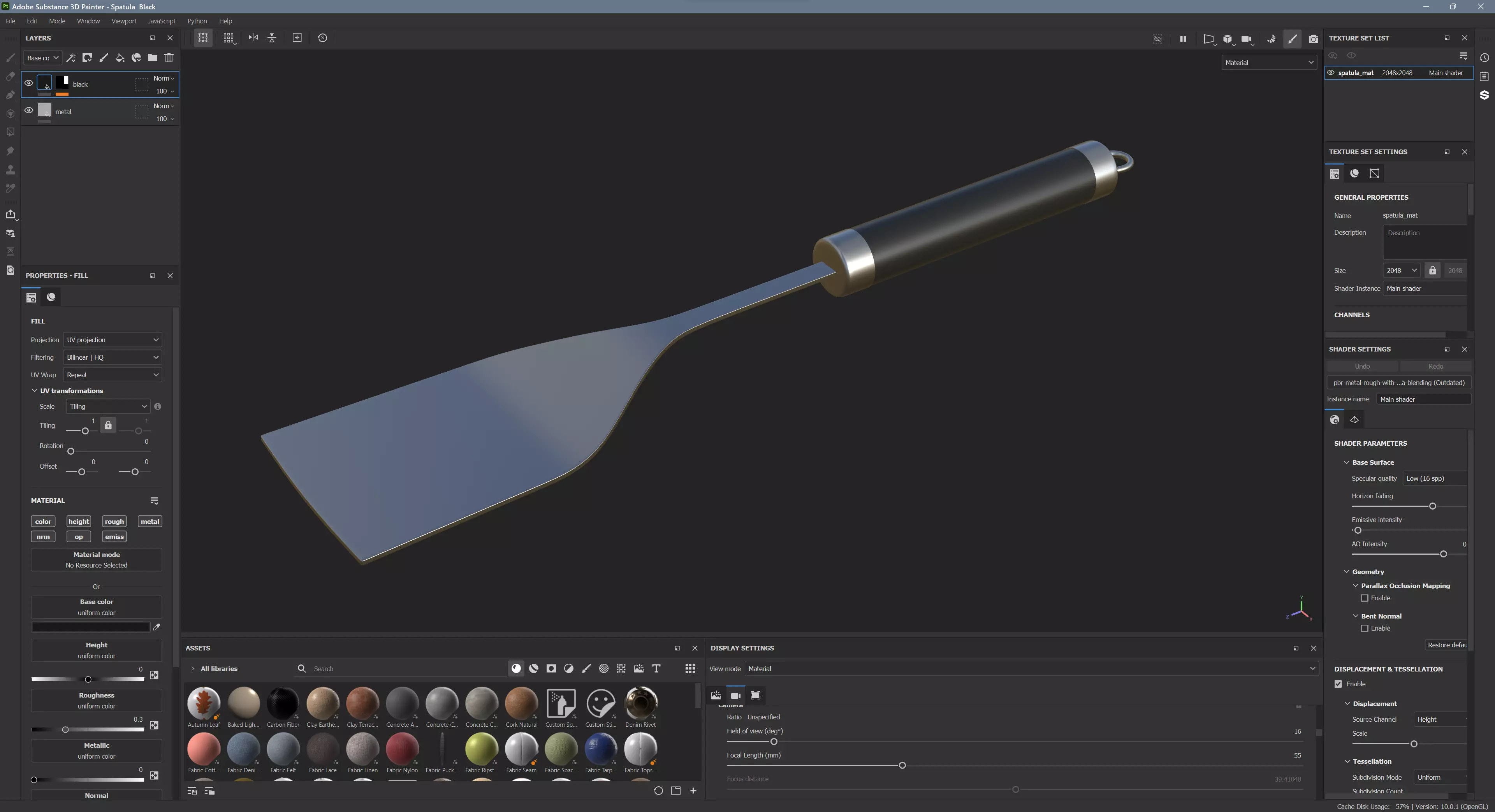The height and width of the screenshot is (812, 1495).
Task: Open the Mode menu
Action: [57, 21]
